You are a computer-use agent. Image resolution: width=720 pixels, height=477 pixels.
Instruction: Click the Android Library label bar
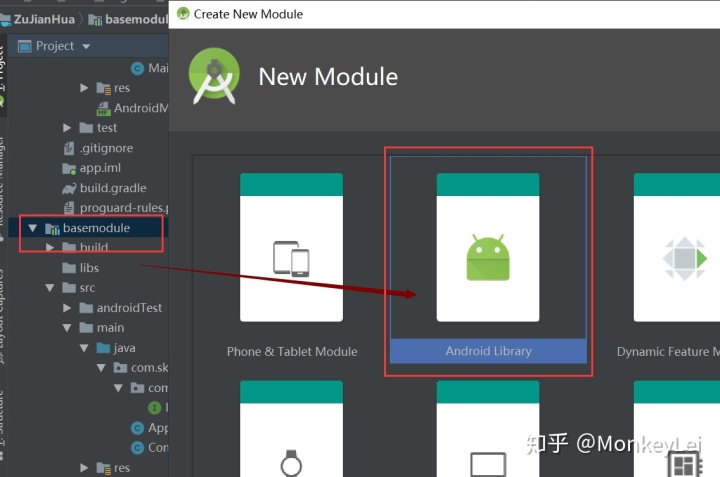click(488, 351)
